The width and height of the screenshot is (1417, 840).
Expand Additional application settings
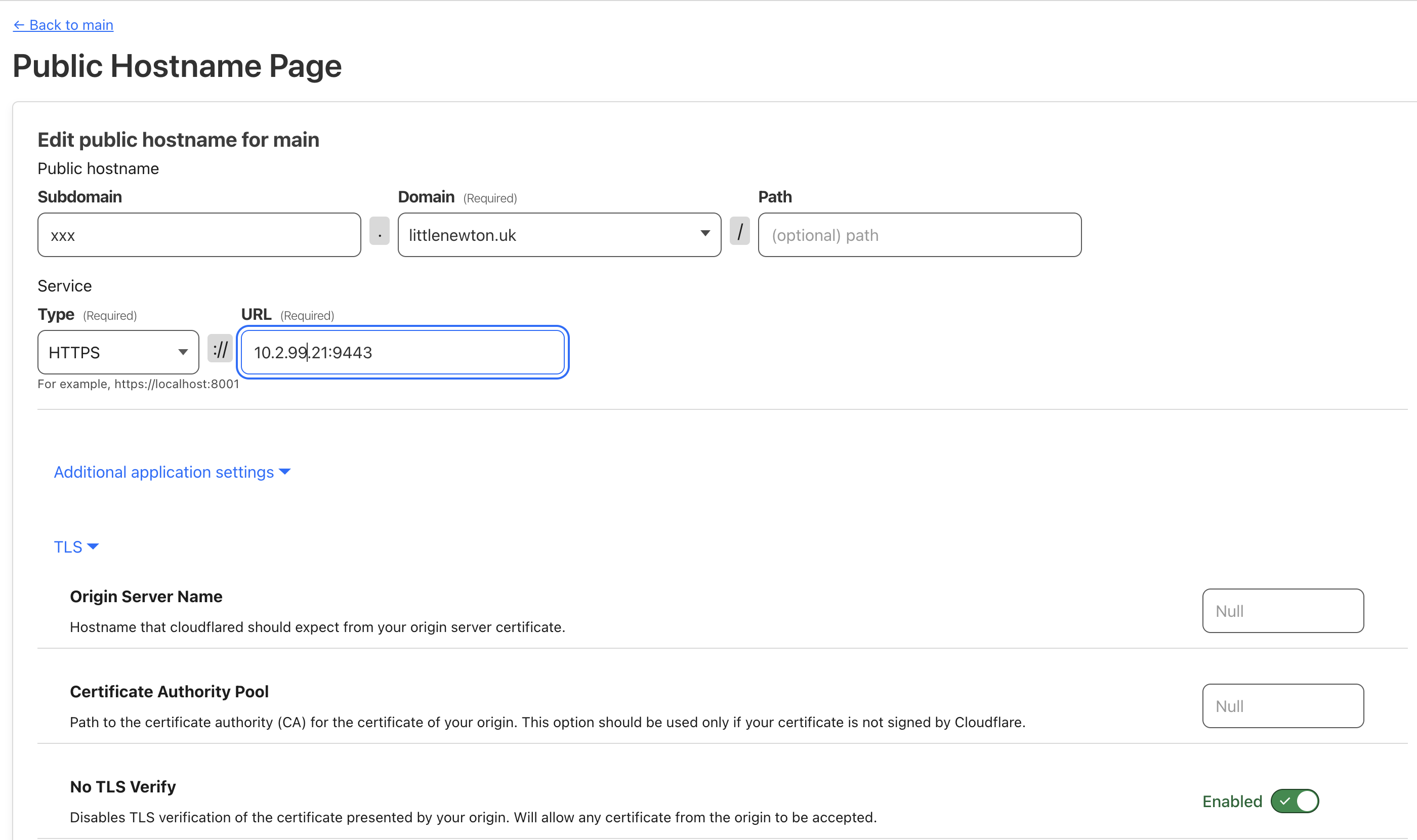click(x=170, y=472)
